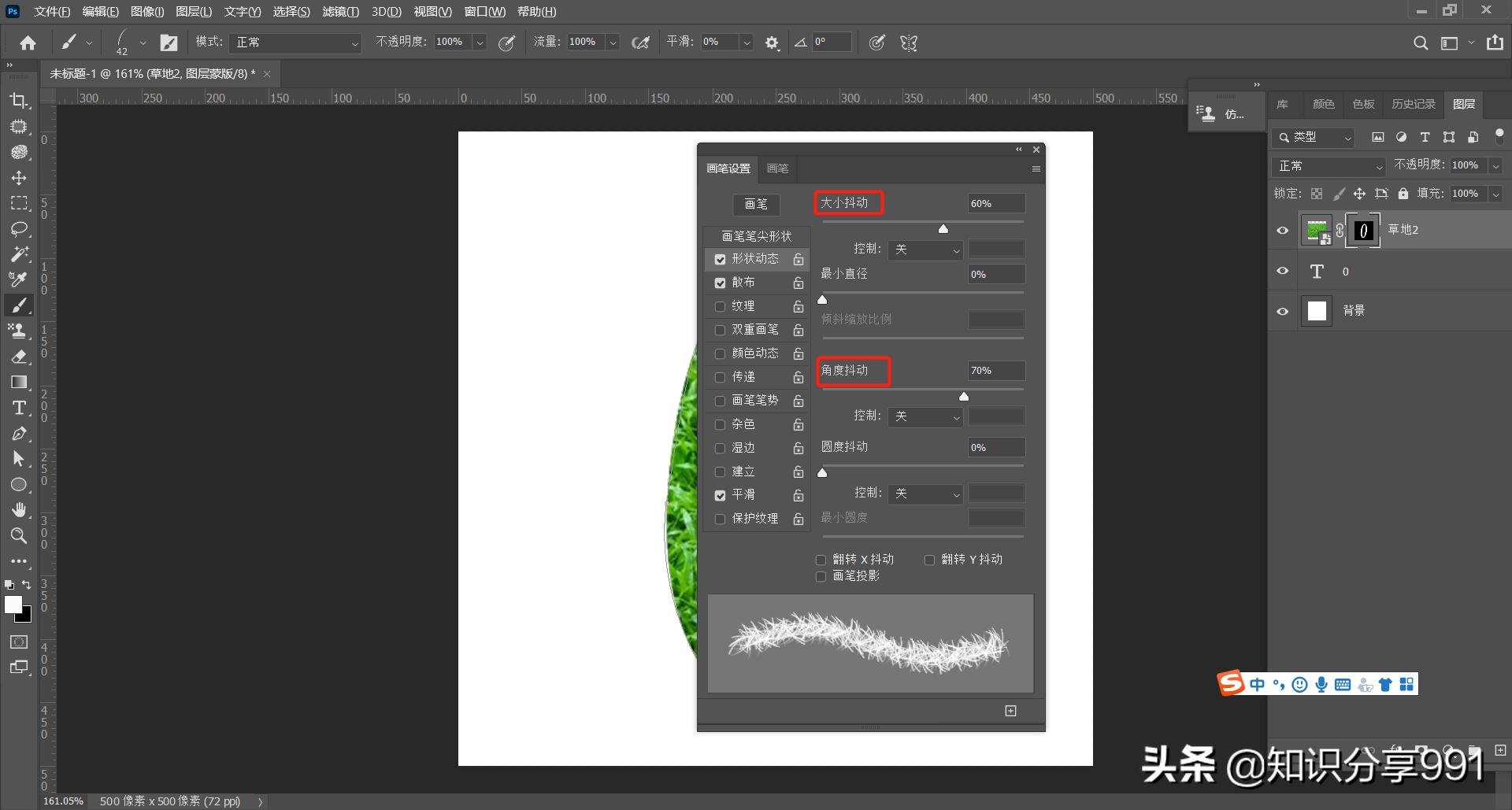Image resolution: width=1512 pixels, height=810 pixels.
Task: Select the Brush tool in the toolbar
Action: 19,305
